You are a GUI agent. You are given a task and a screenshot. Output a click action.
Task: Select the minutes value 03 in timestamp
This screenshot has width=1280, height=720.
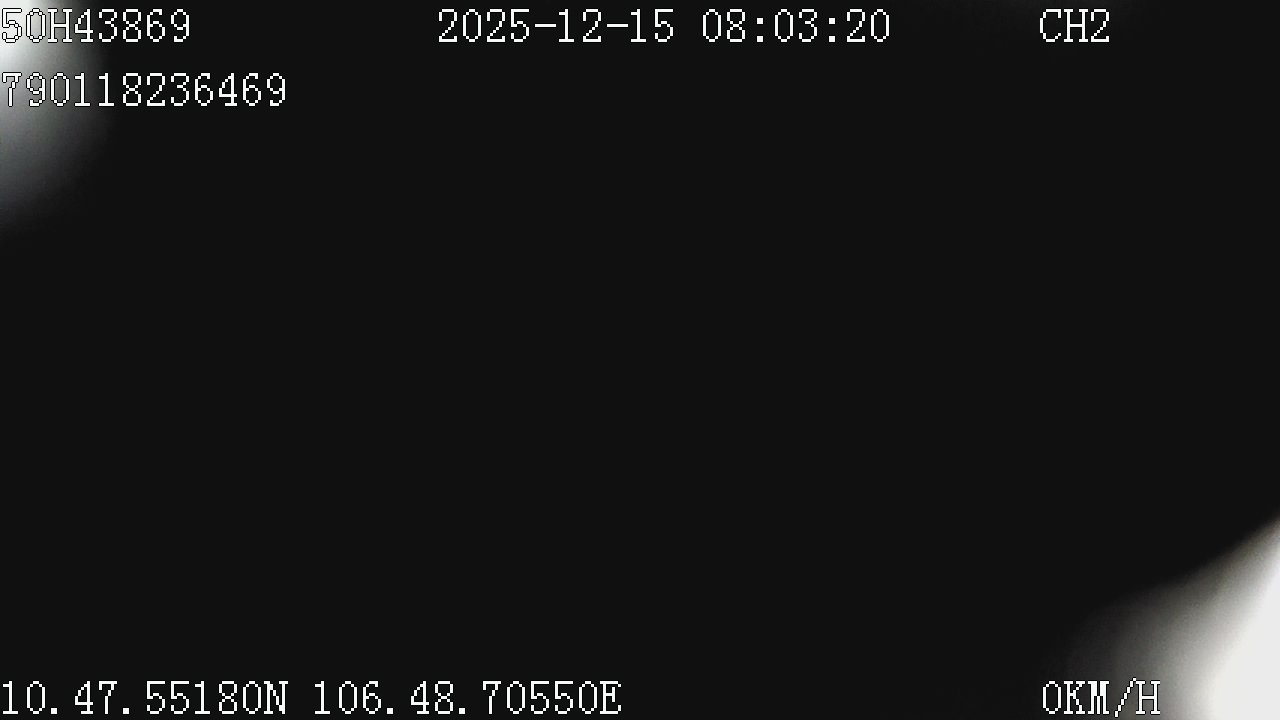pos(796,27)
